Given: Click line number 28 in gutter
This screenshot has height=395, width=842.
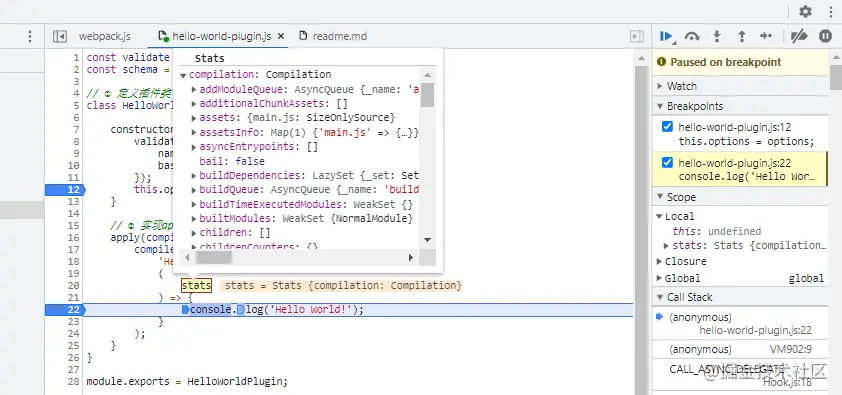Looking at the screenshot, I should coord(74,382).
